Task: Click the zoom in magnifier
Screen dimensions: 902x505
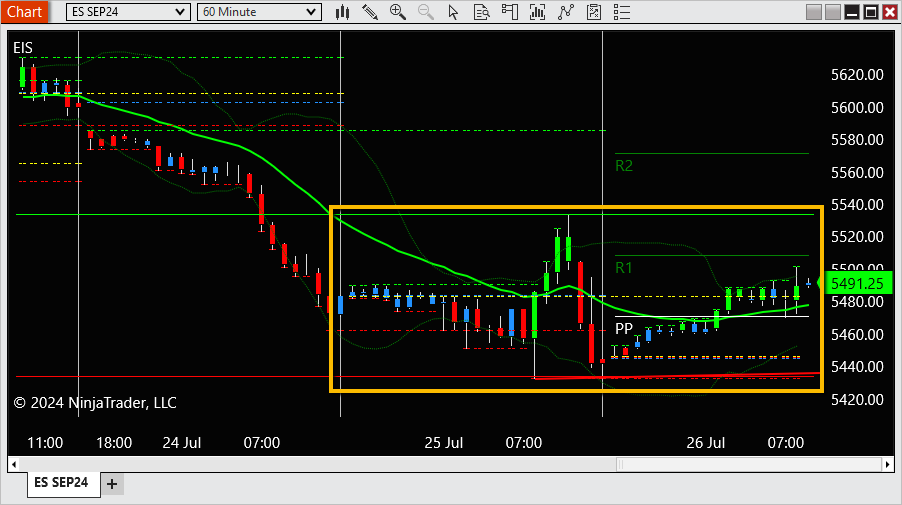Action: click(398, 12)
